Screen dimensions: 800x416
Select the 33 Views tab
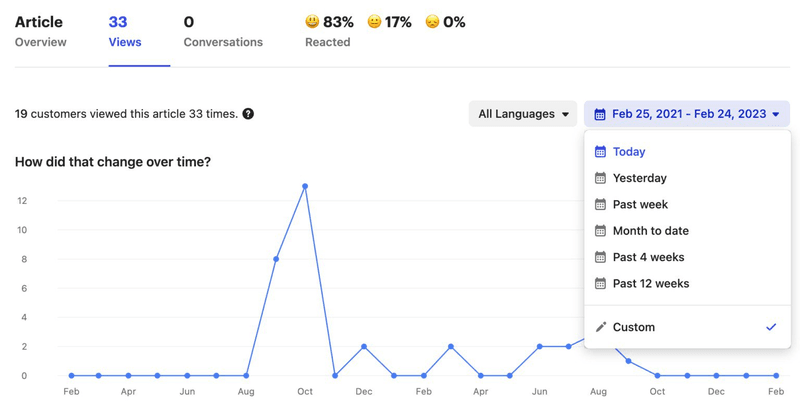pyautogui.click(x=125, y=32)
